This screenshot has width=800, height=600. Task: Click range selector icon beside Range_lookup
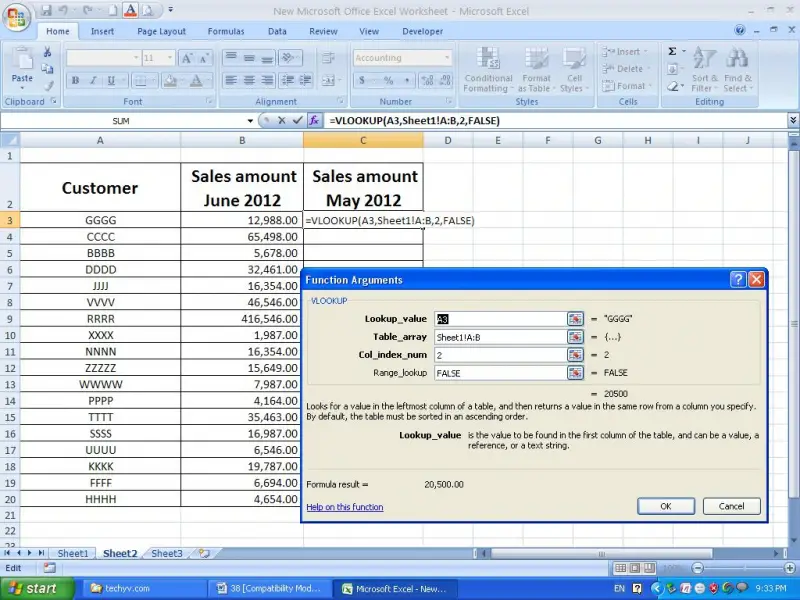coord(575,373)
